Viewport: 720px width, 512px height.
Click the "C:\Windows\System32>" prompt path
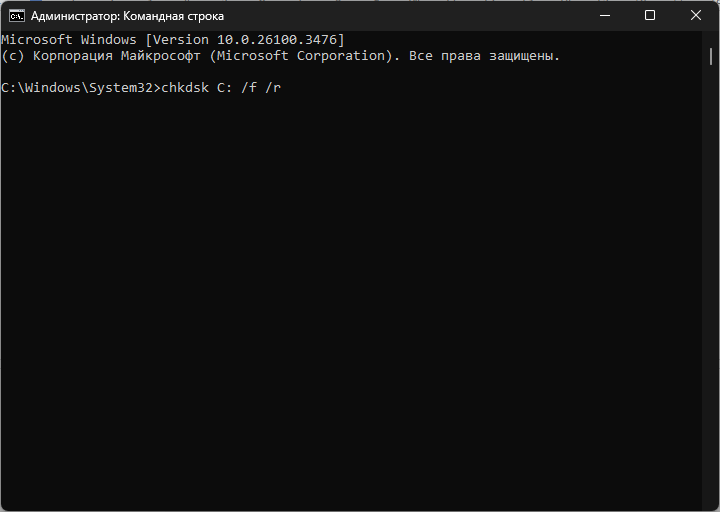pos(80,87)
